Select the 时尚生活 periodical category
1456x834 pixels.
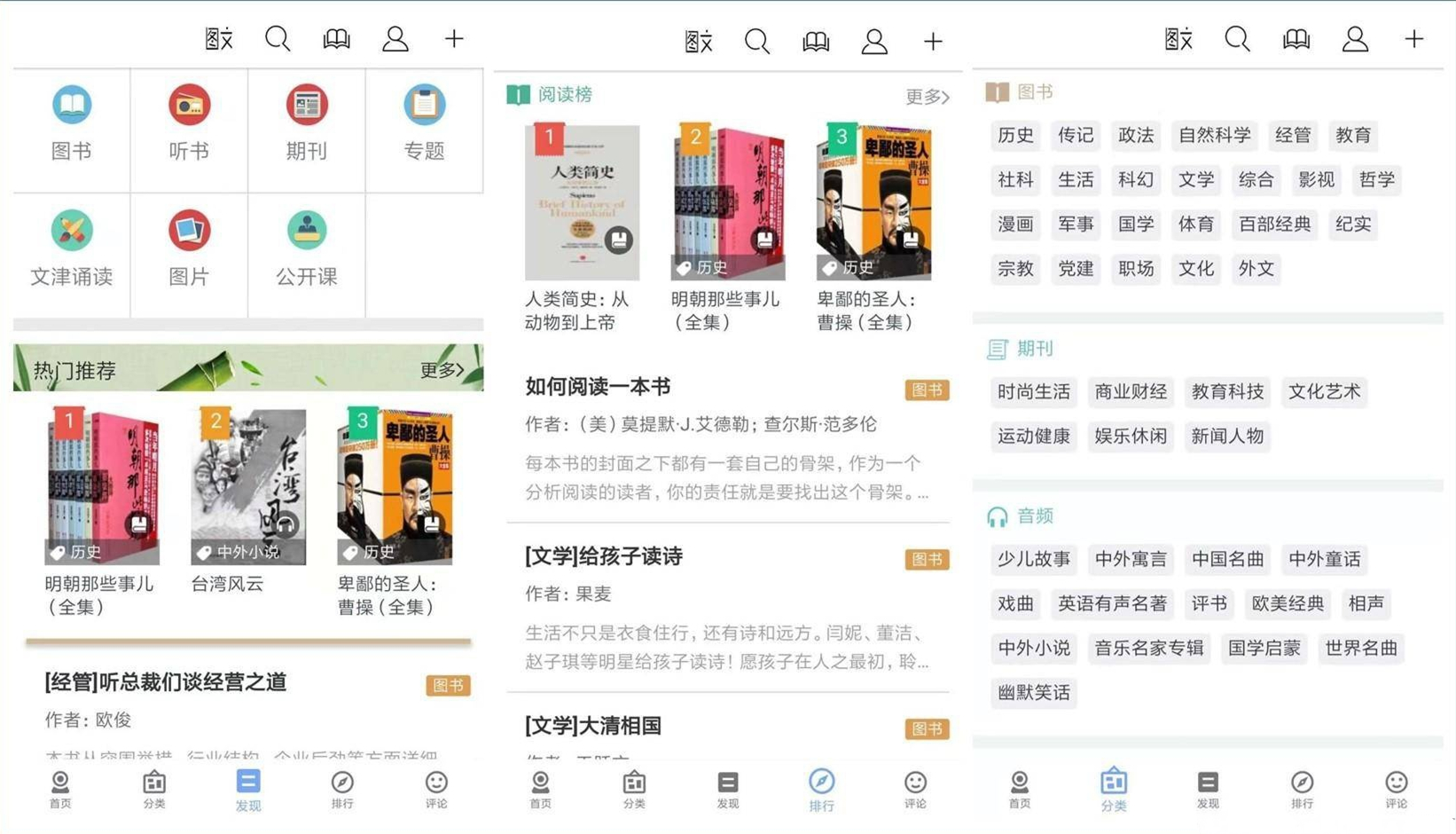[1032, 391]
